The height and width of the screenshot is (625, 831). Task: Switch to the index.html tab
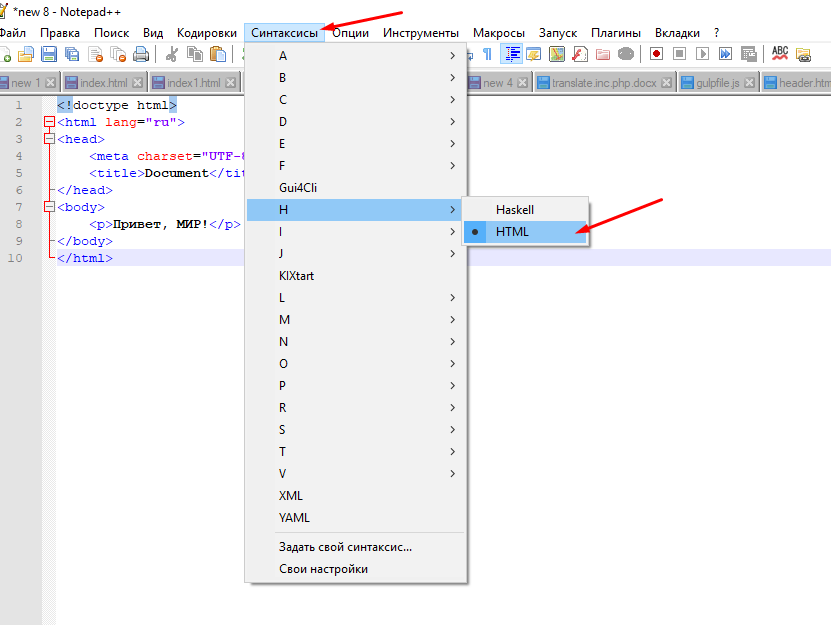click(103, 83)
